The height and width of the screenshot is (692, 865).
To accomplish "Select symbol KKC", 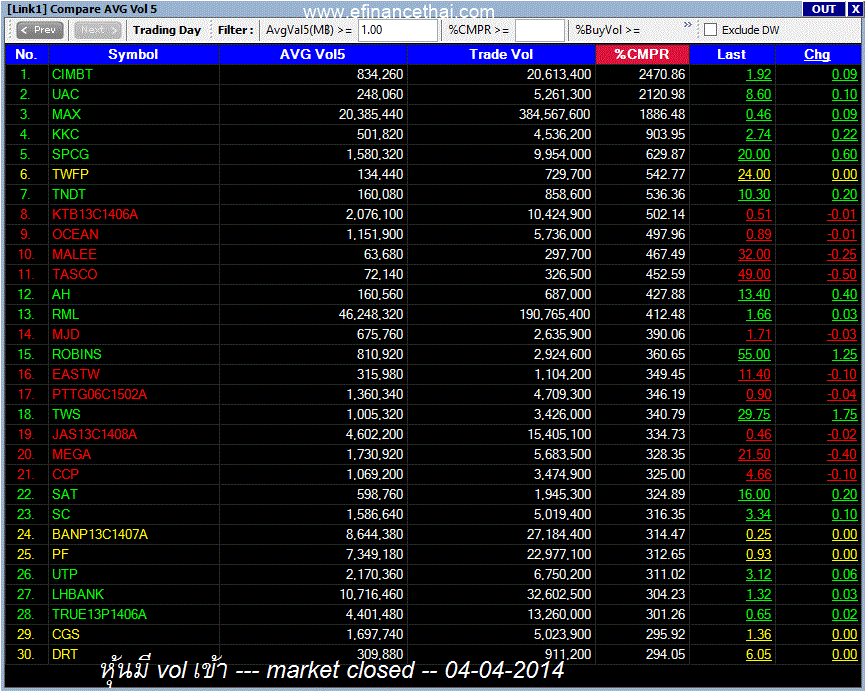I will pyautogui.click(x=66, y=134).
